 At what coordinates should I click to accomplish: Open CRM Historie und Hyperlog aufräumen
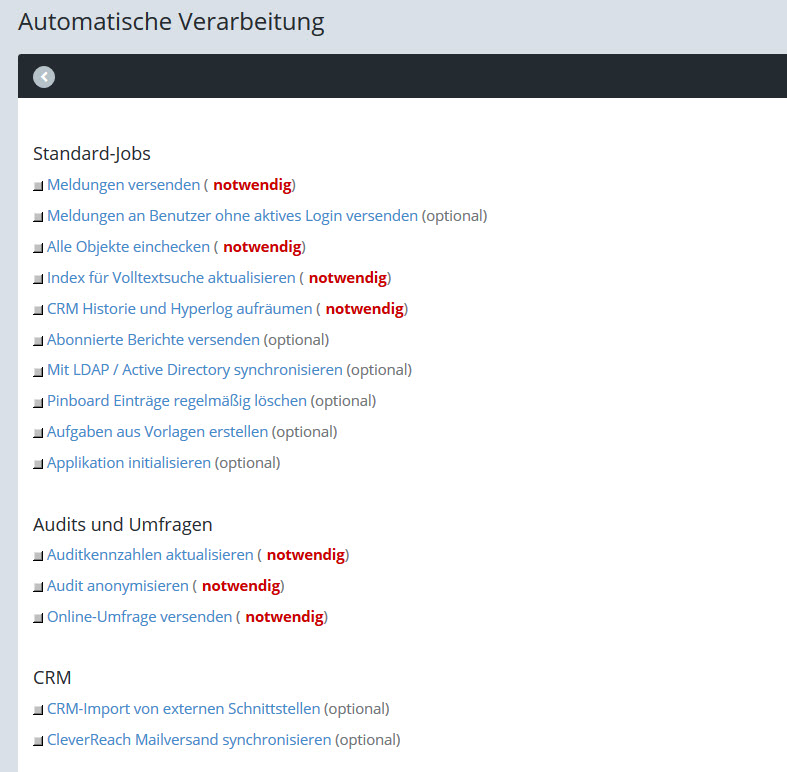[179, 309]
